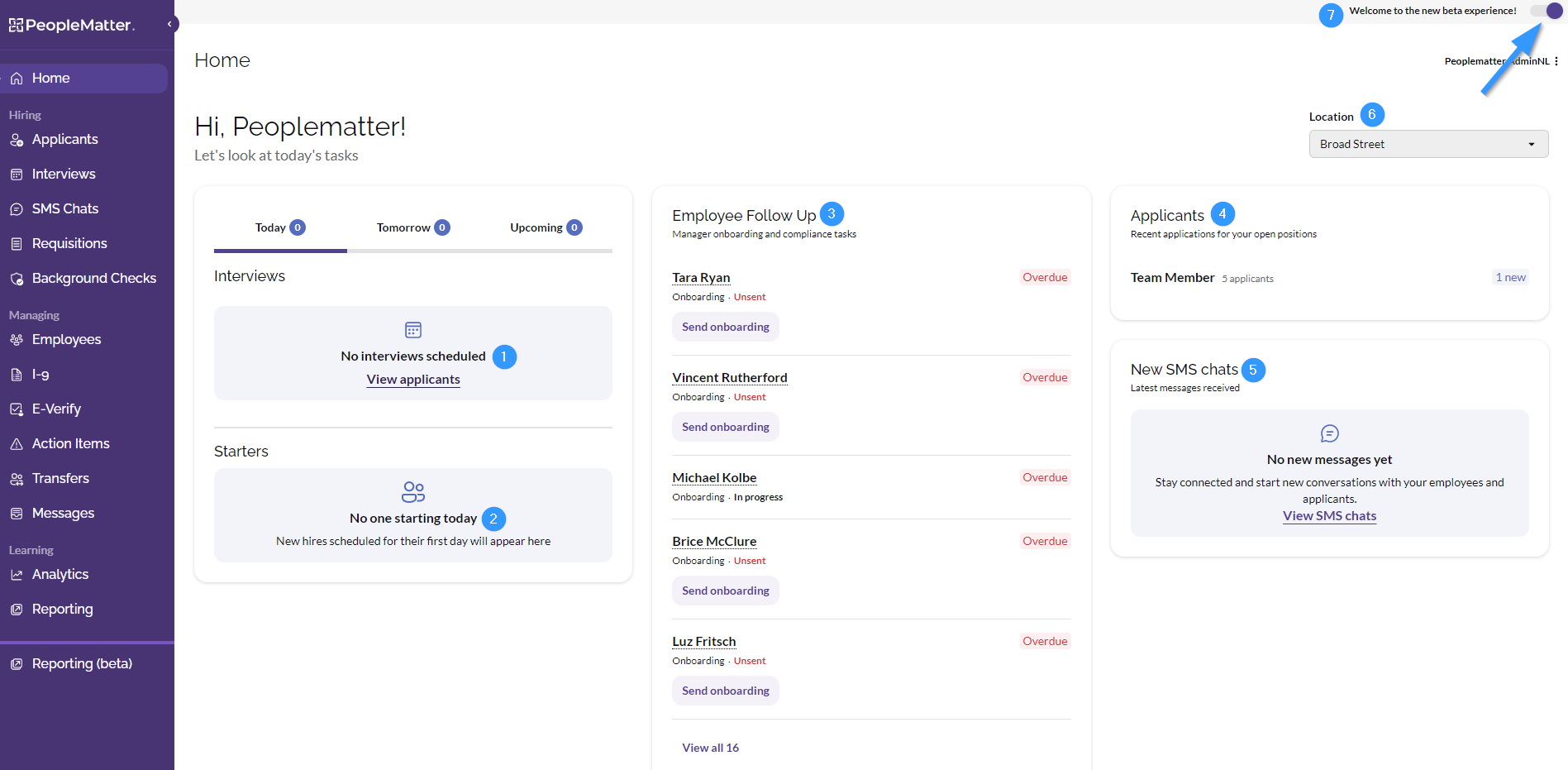Open Interviews via its calendar icon
This screenshot has width=1568, height=770.
(17, 175)
